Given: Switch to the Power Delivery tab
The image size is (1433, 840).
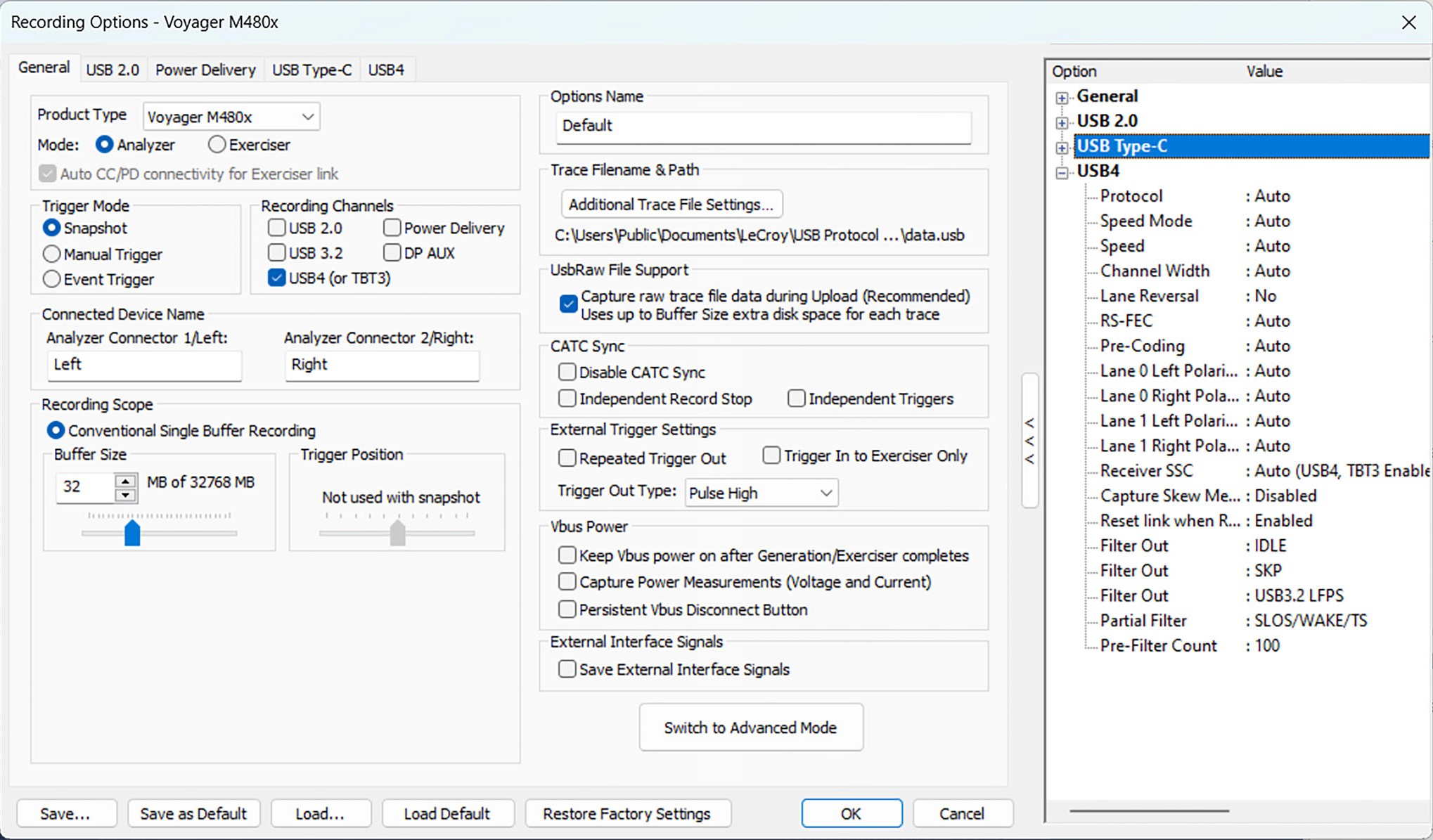Looking at the screenshot, I should point(205,70).
